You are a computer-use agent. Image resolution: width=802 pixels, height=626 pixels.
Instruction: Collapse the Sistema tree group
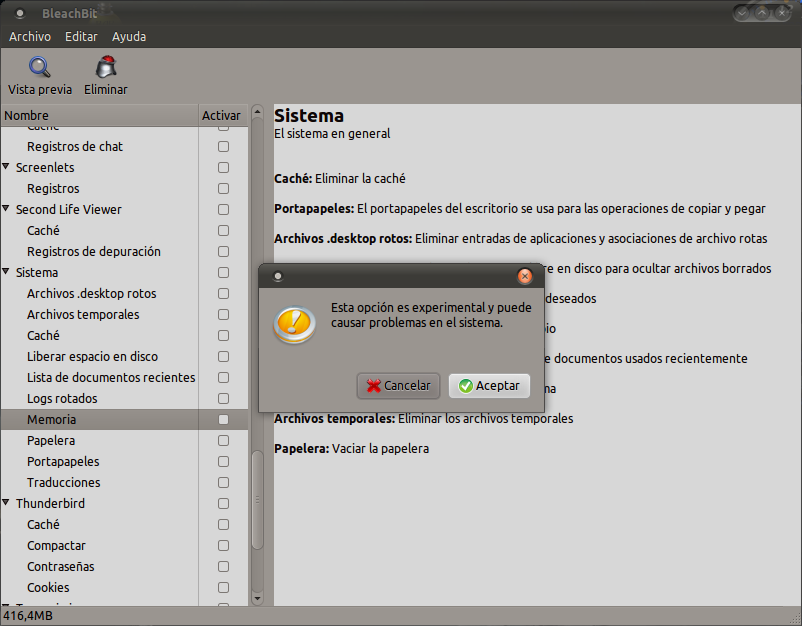click(6, 272)
